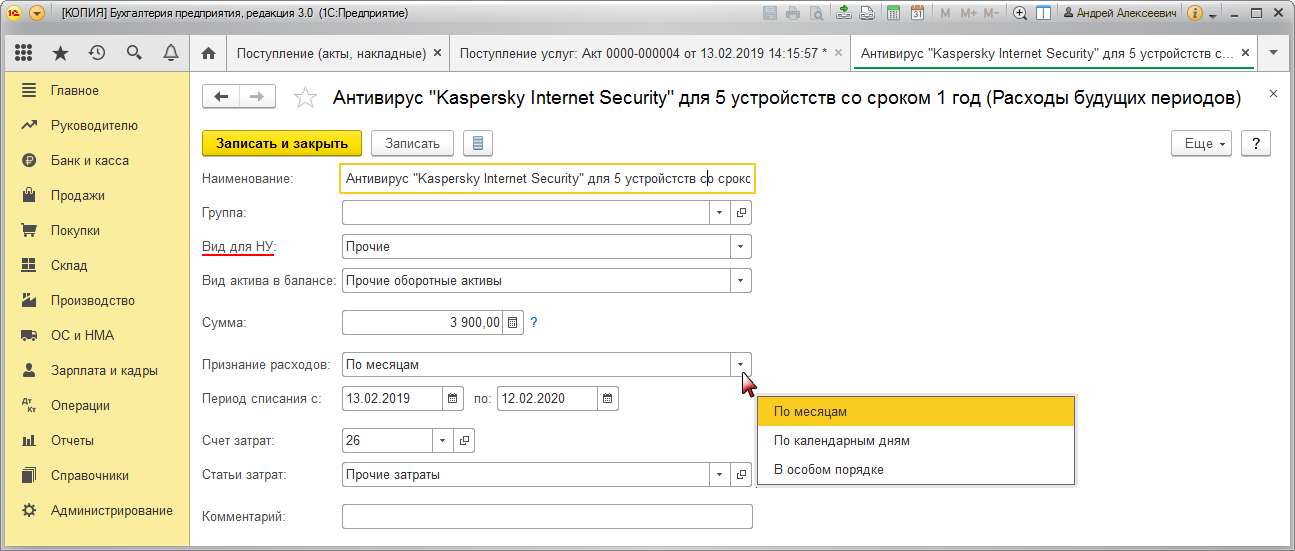Click in the Наименование field

548,178
